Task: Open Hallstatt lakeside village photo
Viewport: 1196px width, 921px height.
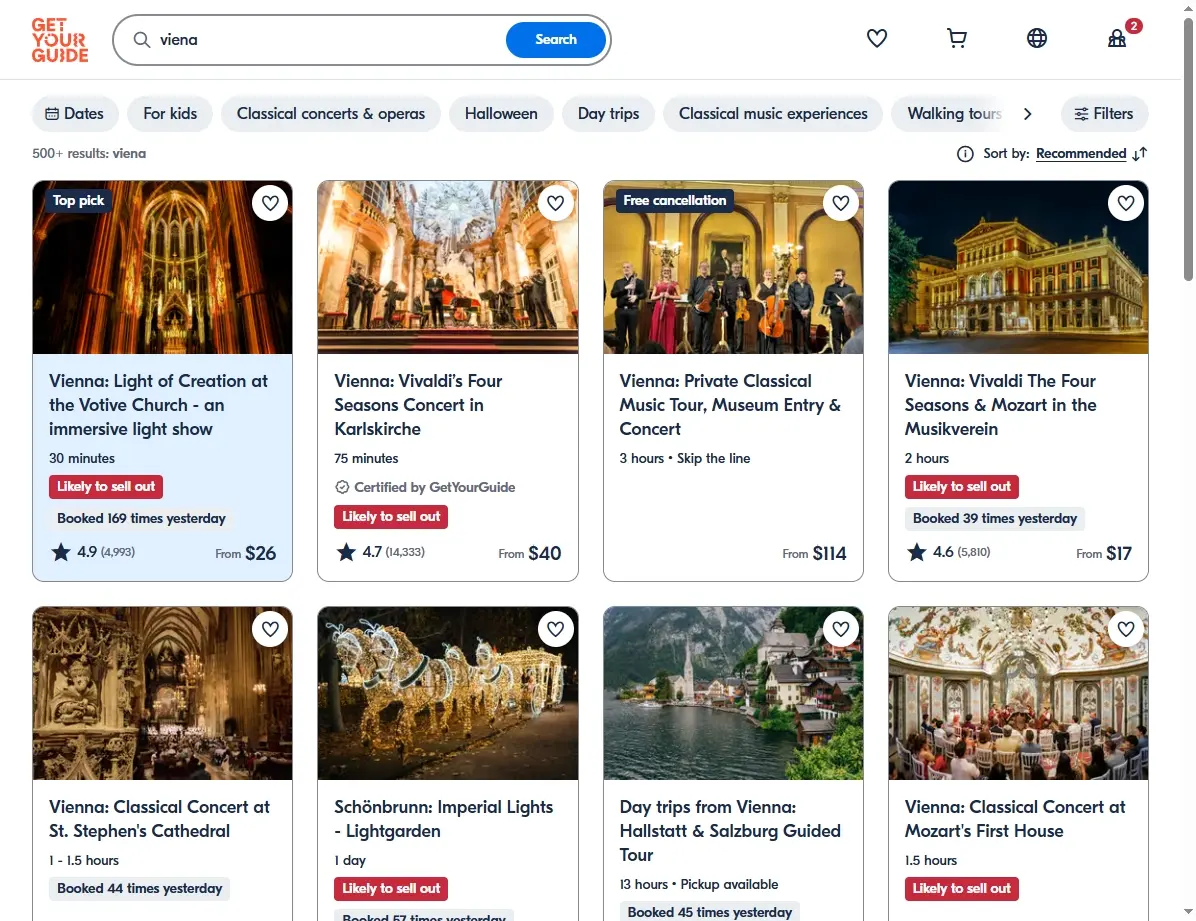Action: coord(733,693)
